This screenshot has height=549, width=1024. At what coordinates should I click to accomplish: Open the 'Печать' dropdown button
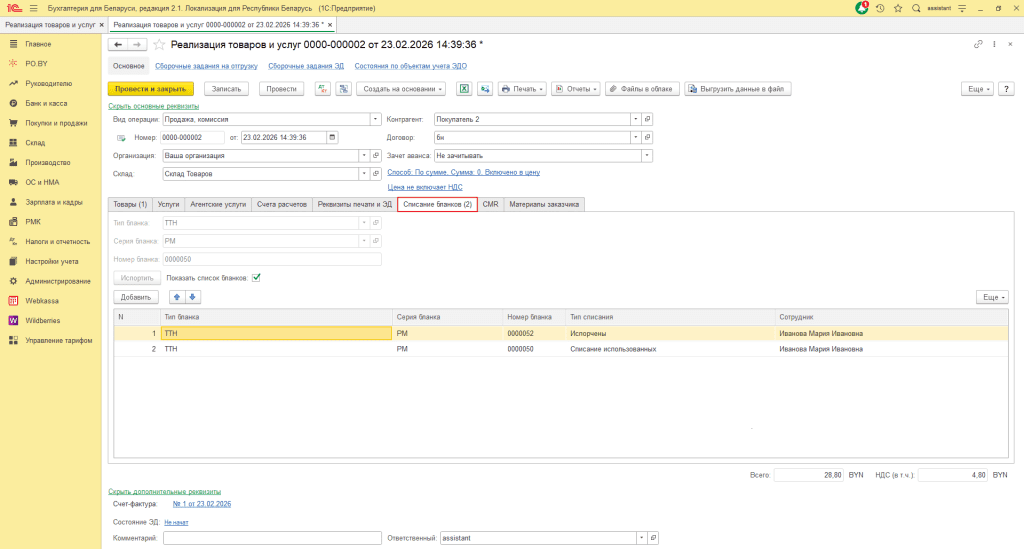(x=522, y=89)
